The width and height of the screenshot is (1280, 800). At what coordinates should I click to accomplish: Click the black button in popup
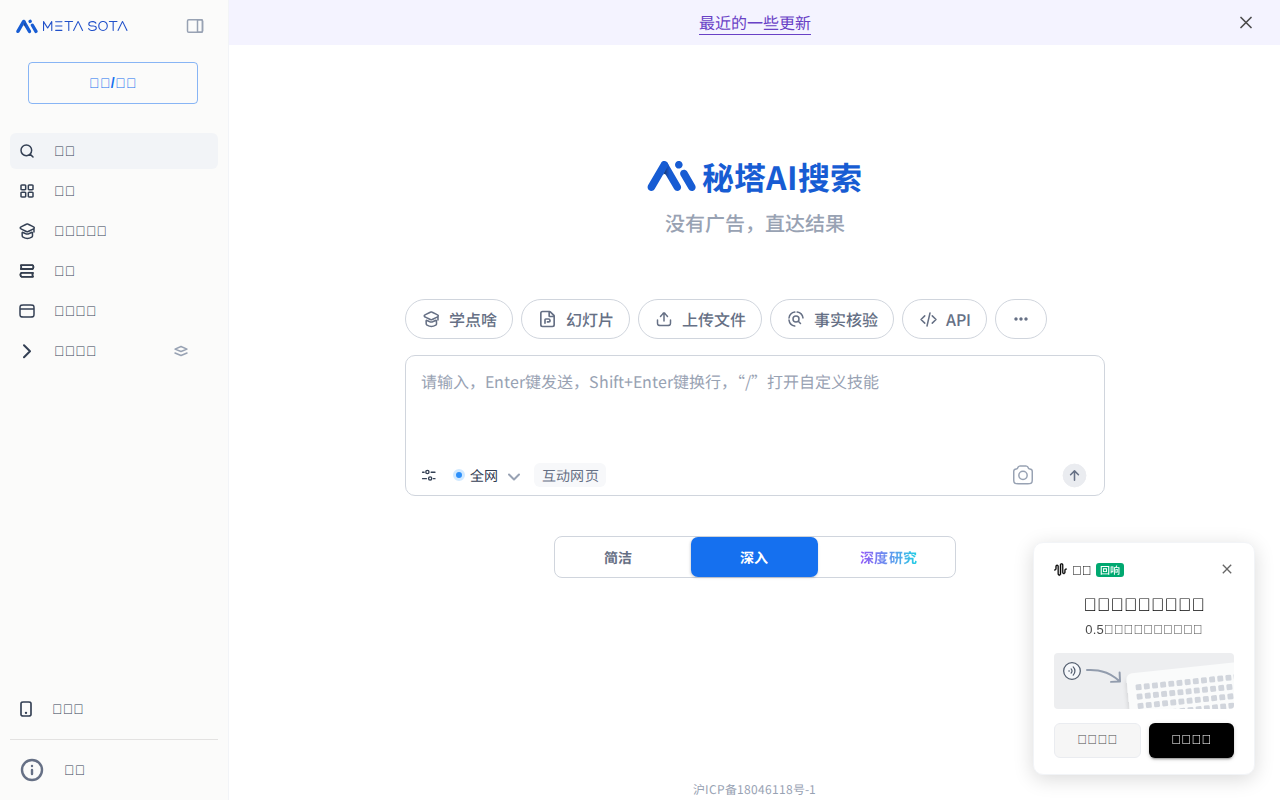click(1191, 740)
